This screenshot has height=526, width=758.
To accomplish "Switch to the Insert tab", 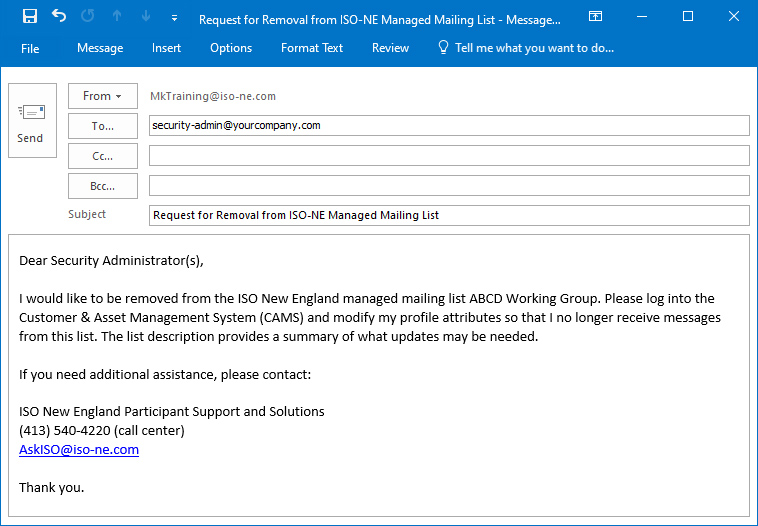I will tap(167, 48).
